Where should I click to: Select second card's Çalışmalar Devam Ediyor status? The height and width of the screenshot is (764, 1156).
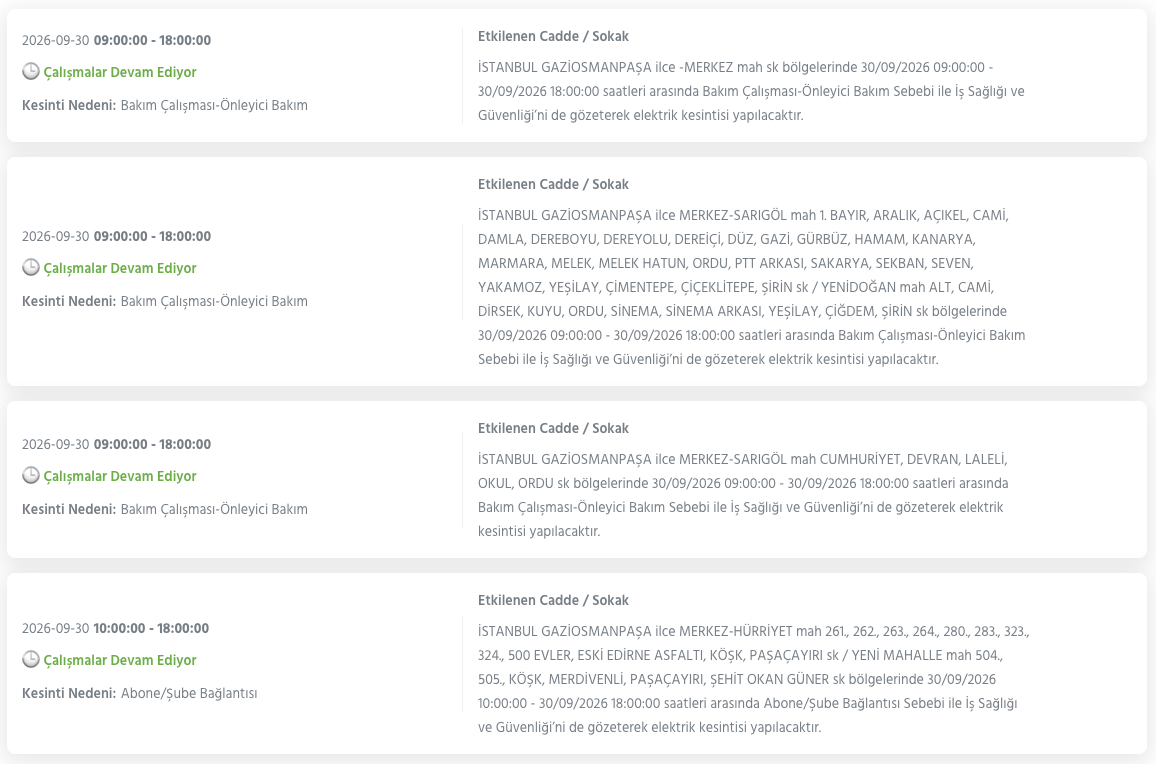click(119, 268)
